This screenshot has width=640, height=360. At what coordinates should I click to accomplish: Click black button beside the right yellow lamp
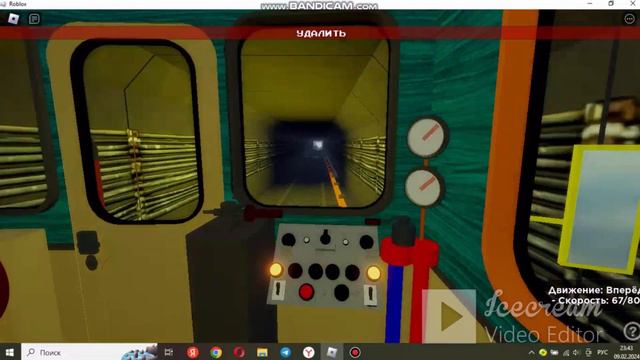point(352,272)
